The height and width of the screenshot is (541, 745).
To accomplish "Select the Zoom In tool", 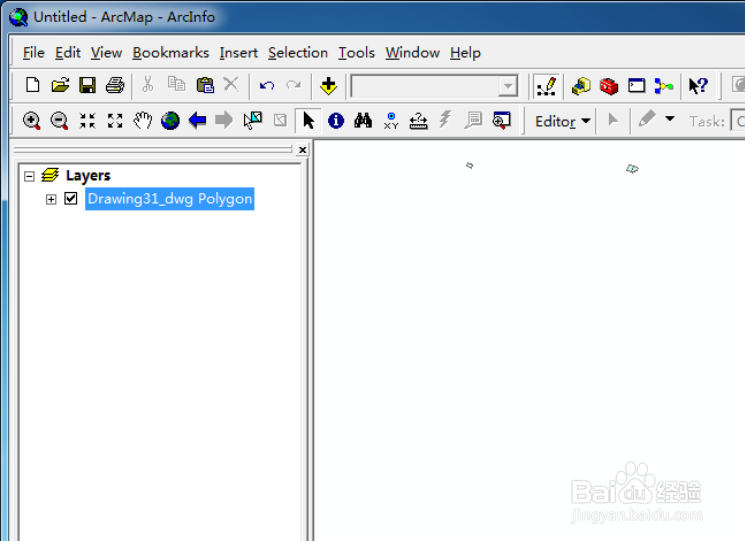I will (x=31, y=121).
